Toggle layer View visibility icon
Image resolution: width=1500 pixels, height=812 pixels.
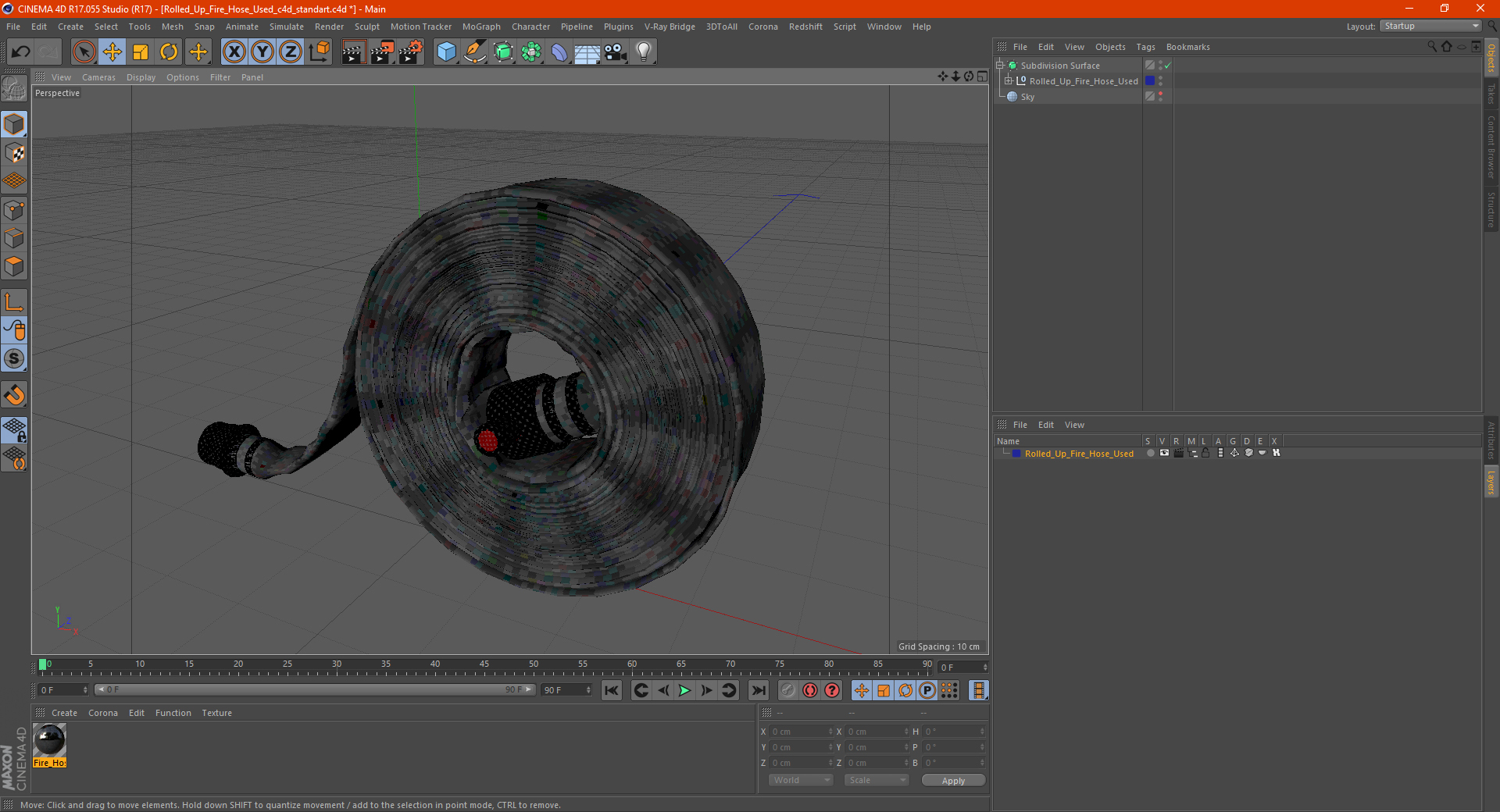tap(1164, 453)
